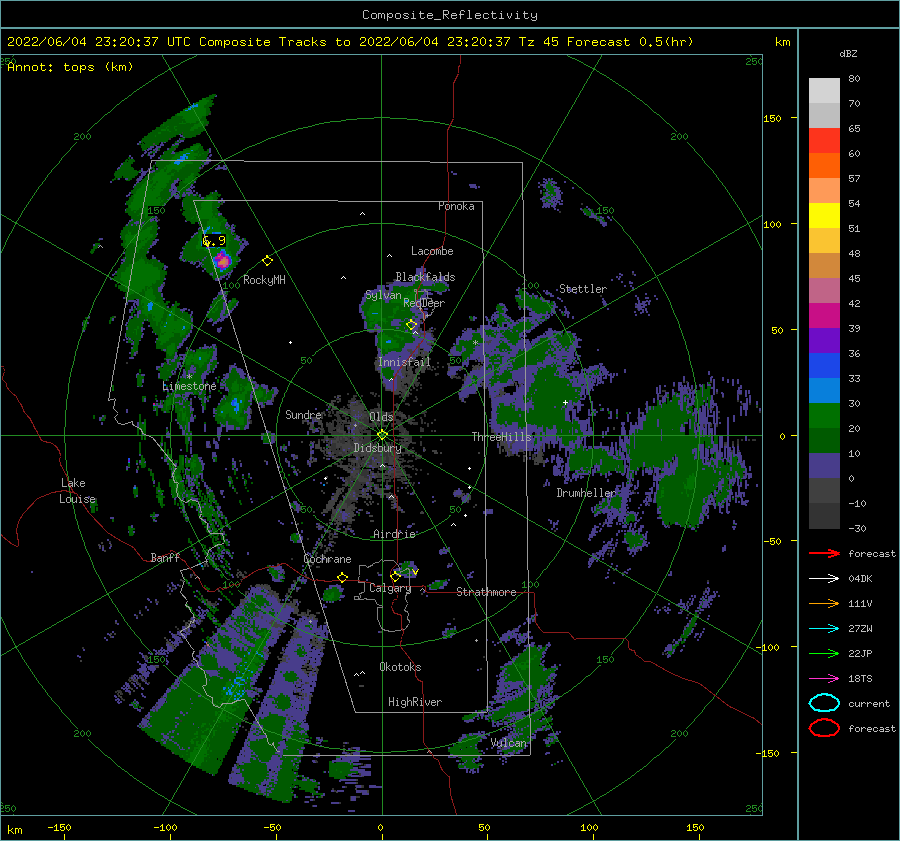Click the yellow diamond marker beside RockyMH
The width and height of the screenshot is (900, 841).
[267, 261]
